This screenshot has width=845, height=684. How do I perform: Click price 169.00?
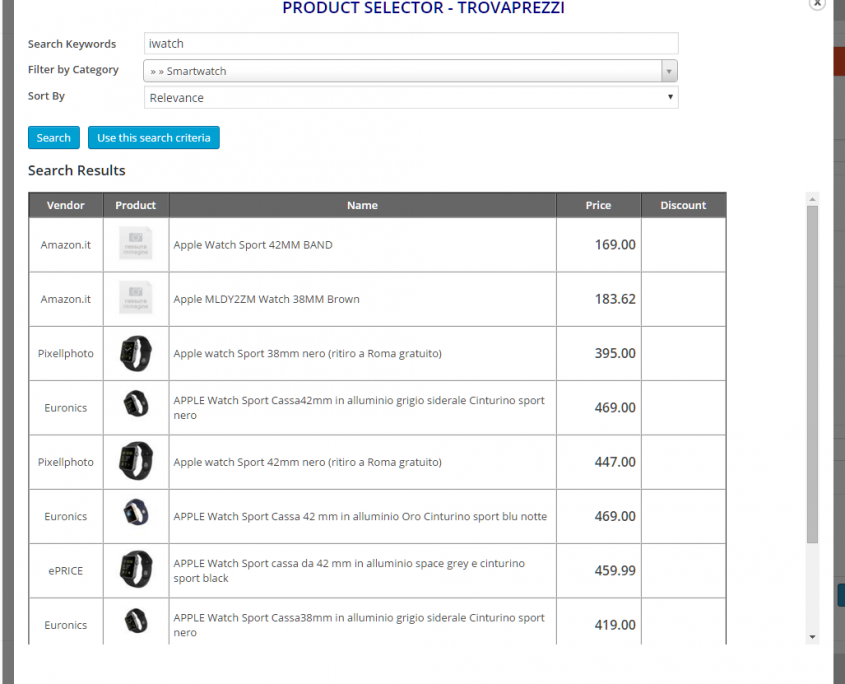(x=615, y=245)
